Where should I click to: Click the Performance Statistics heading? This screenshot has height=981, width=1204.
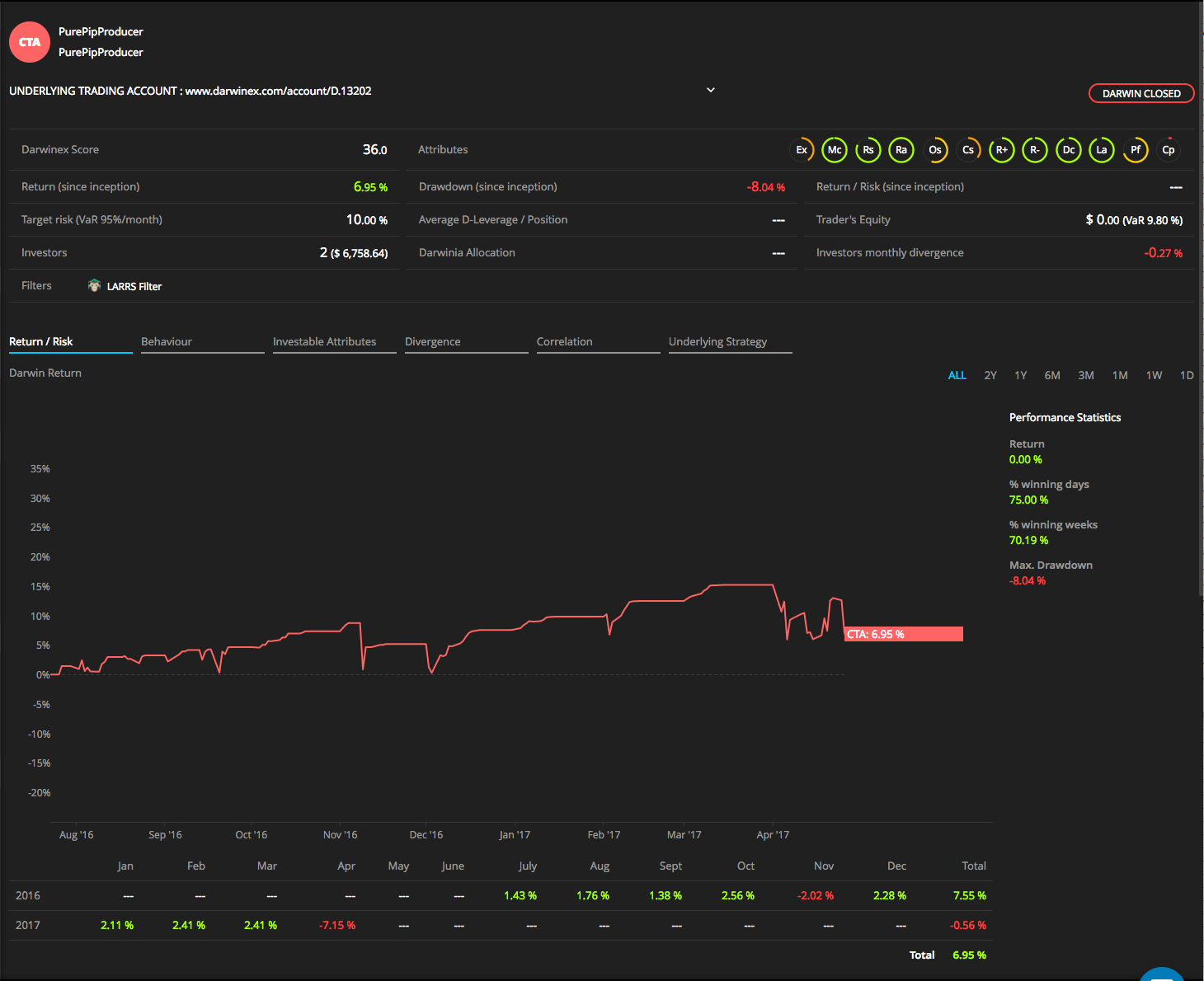tap(1065, 418)
